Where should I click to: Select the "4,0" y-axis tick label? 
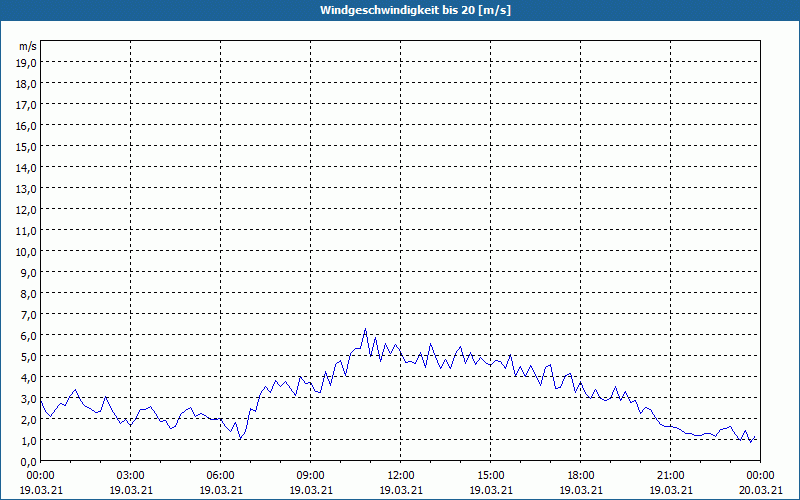pyautogui.click(x=30, y=378)
